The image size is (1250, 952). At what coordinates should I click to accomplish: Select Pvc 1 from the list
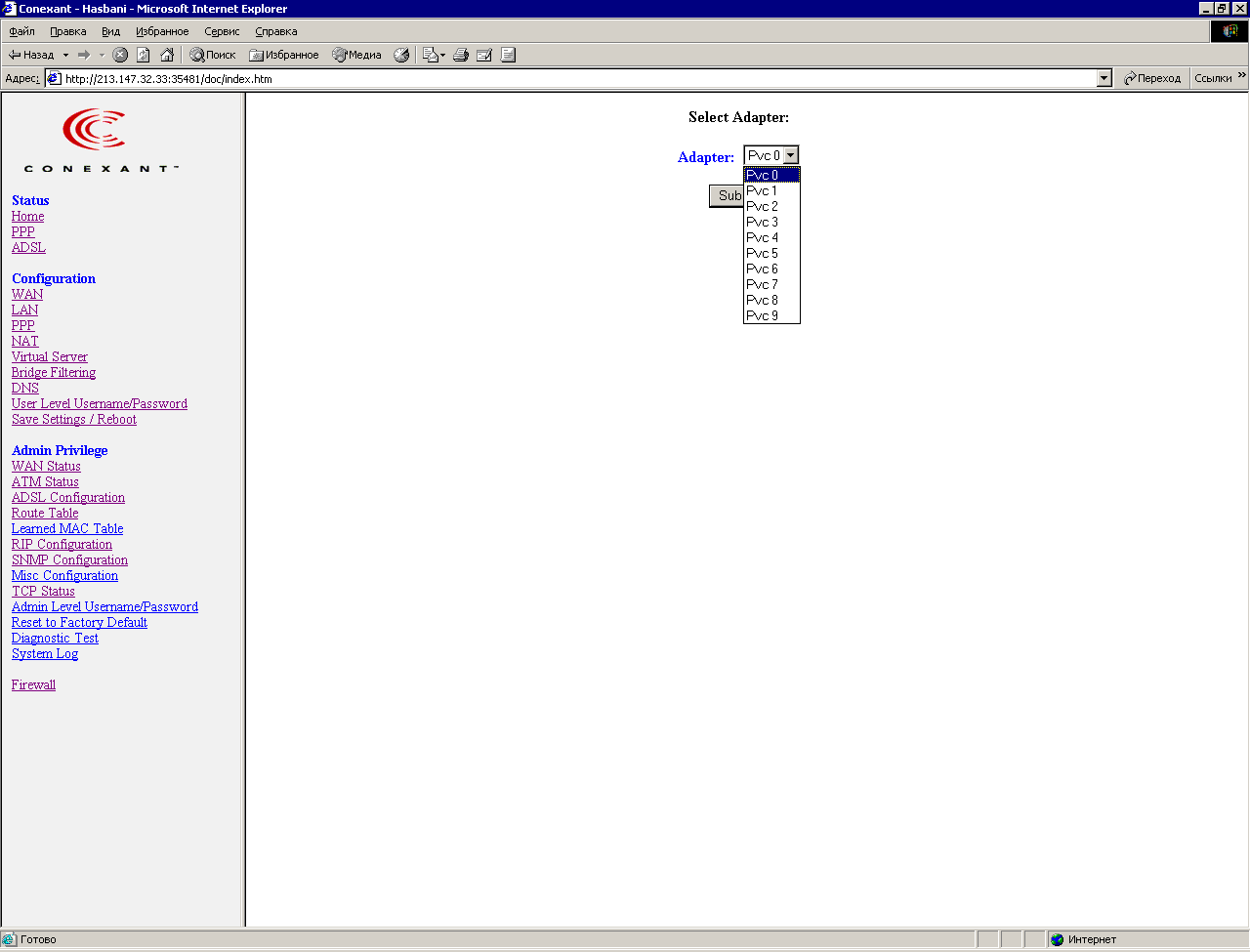(x=771, y=190)
